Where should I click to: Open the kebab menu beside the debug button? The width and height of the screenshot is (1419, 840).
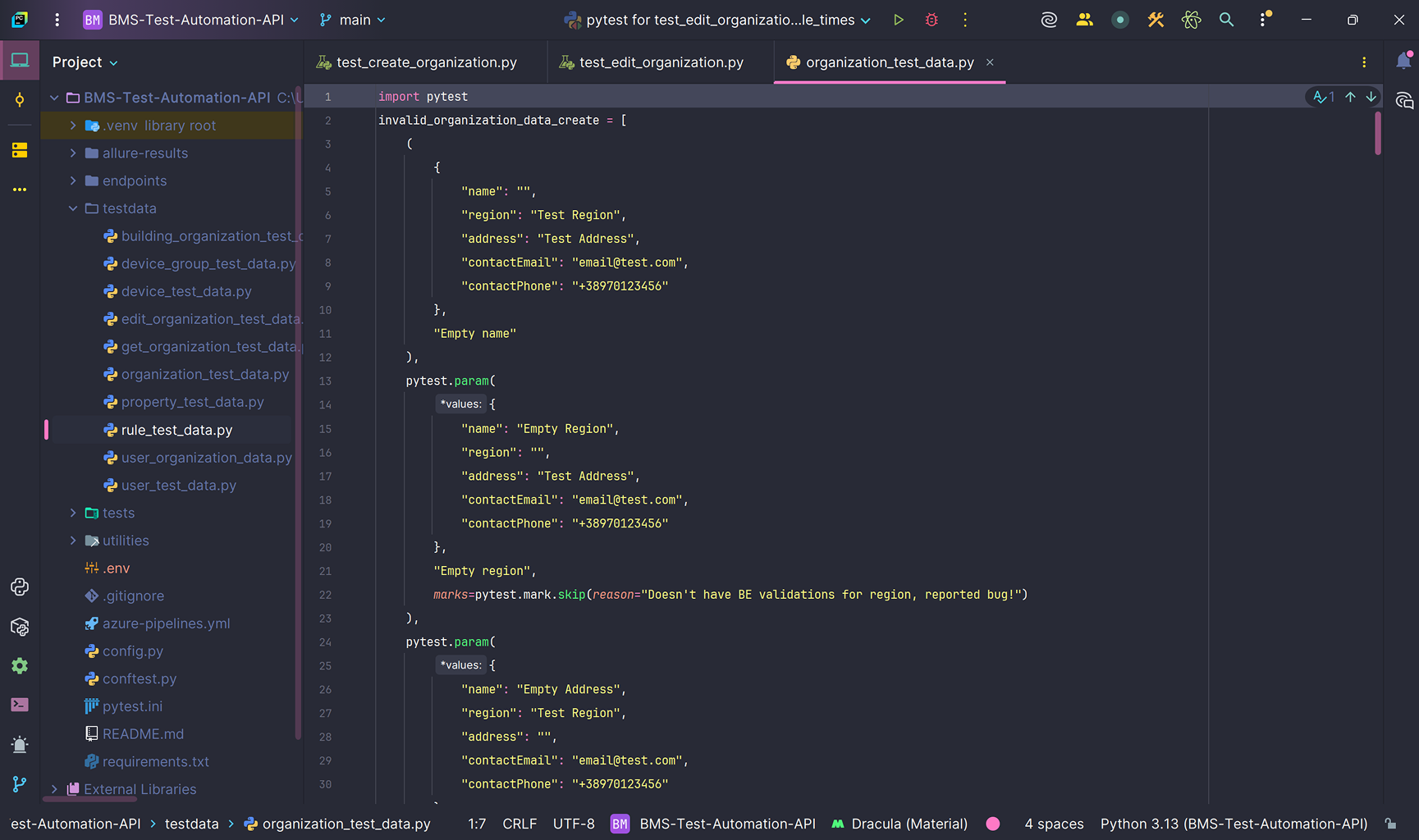[x=964, y=19]
